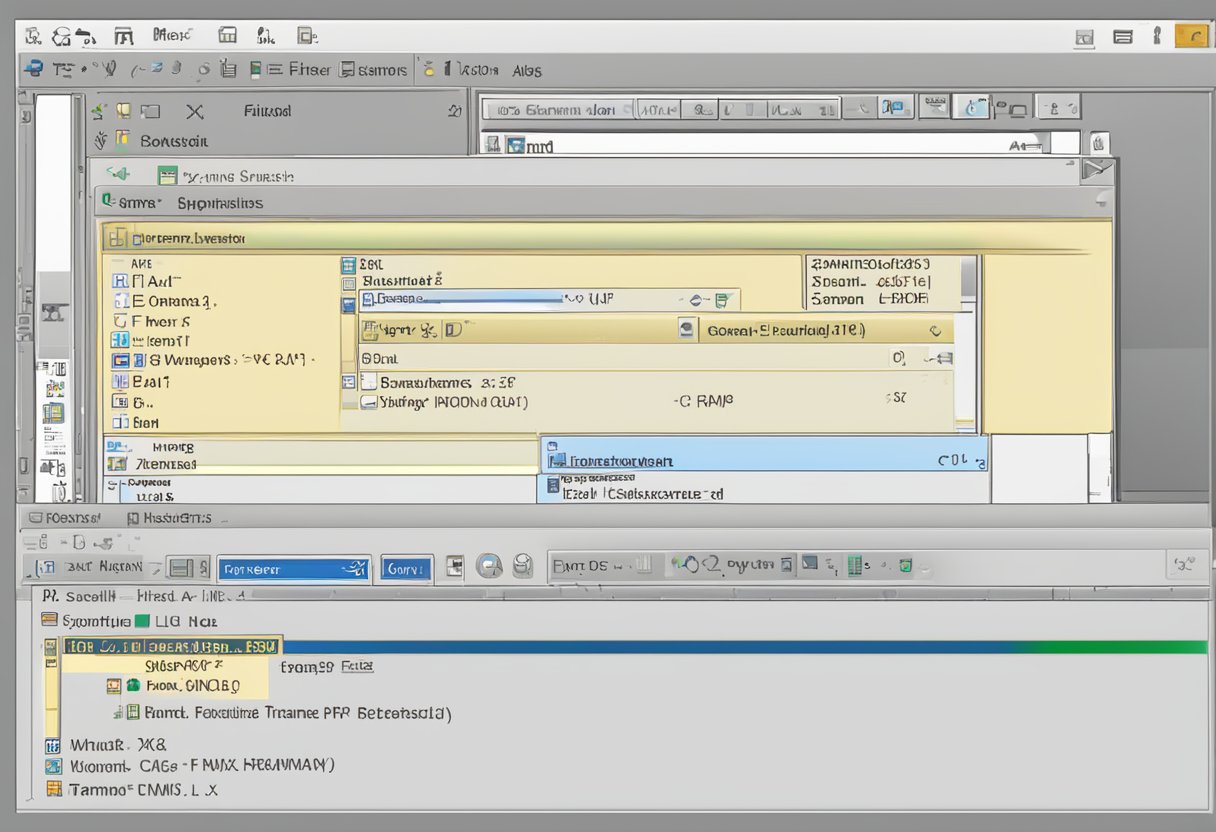
Task: Click the green color swatch next to LIG Na
Action: tap(143, 620)
